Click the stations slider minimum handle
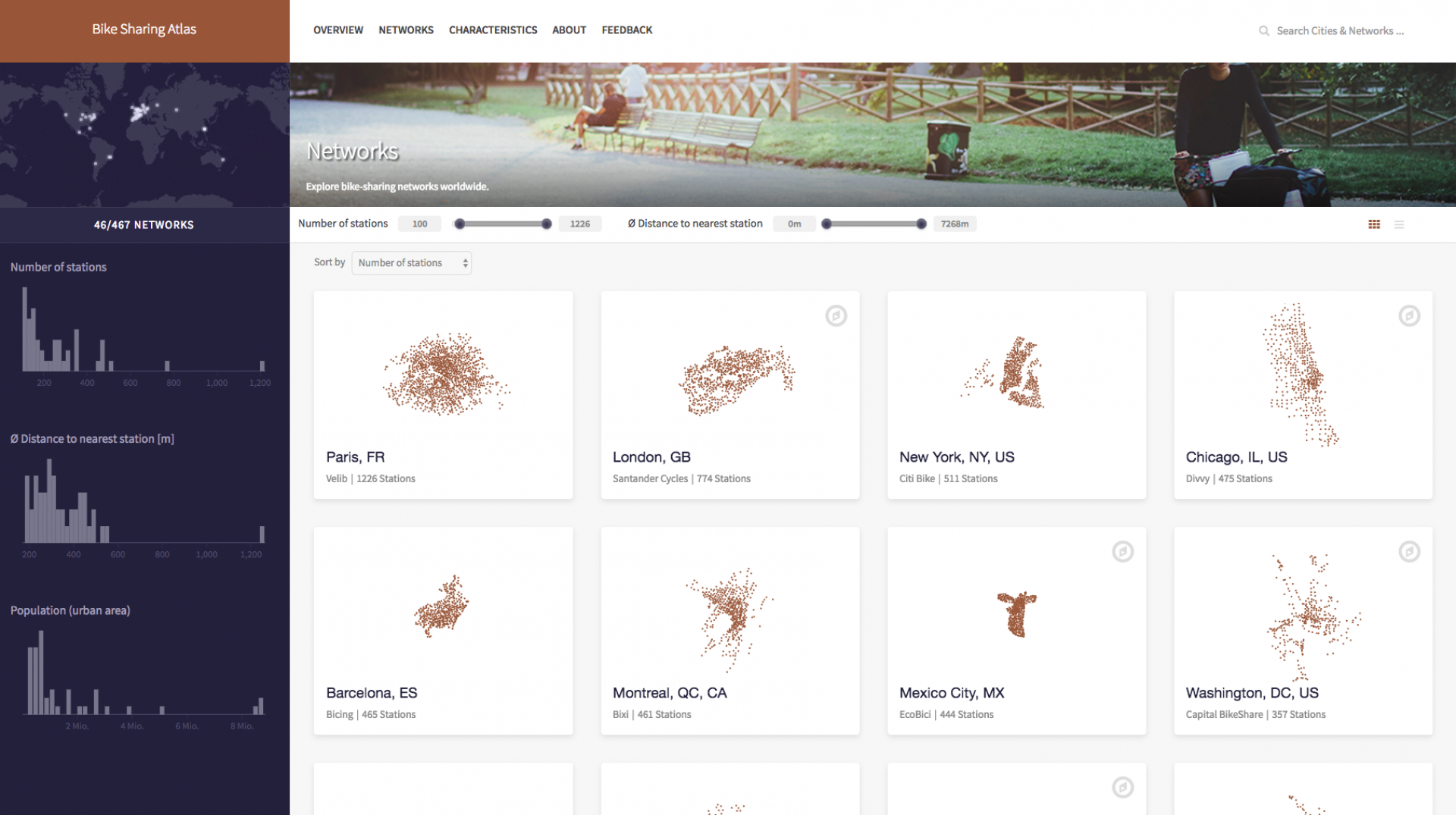 (x=459, y=224)
